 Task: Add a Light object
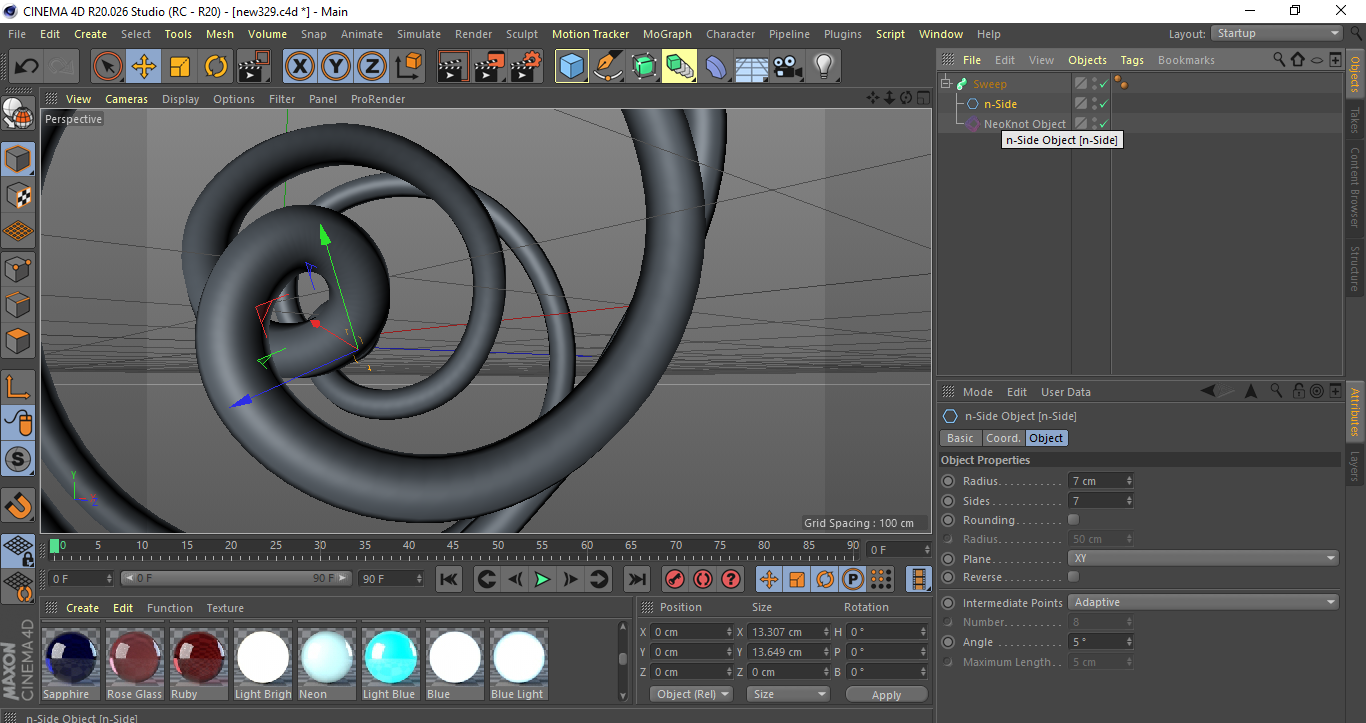pos(824,67)
